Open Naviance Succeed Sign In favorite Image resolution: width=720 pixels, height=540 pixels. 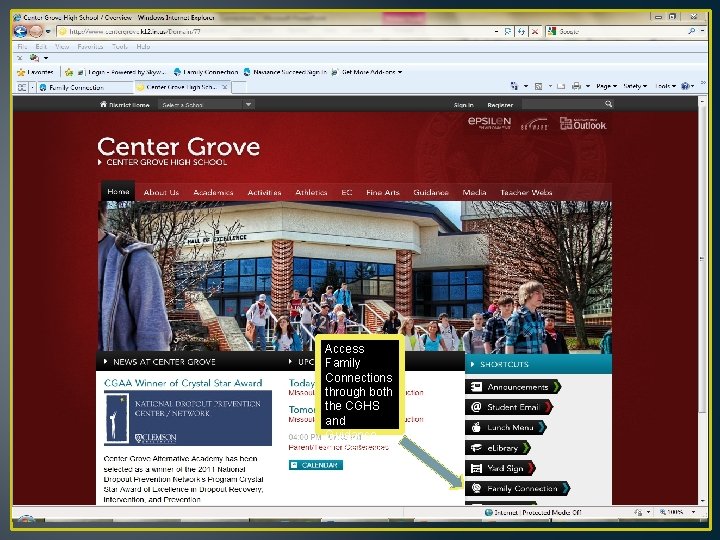(x=286, y=72)
